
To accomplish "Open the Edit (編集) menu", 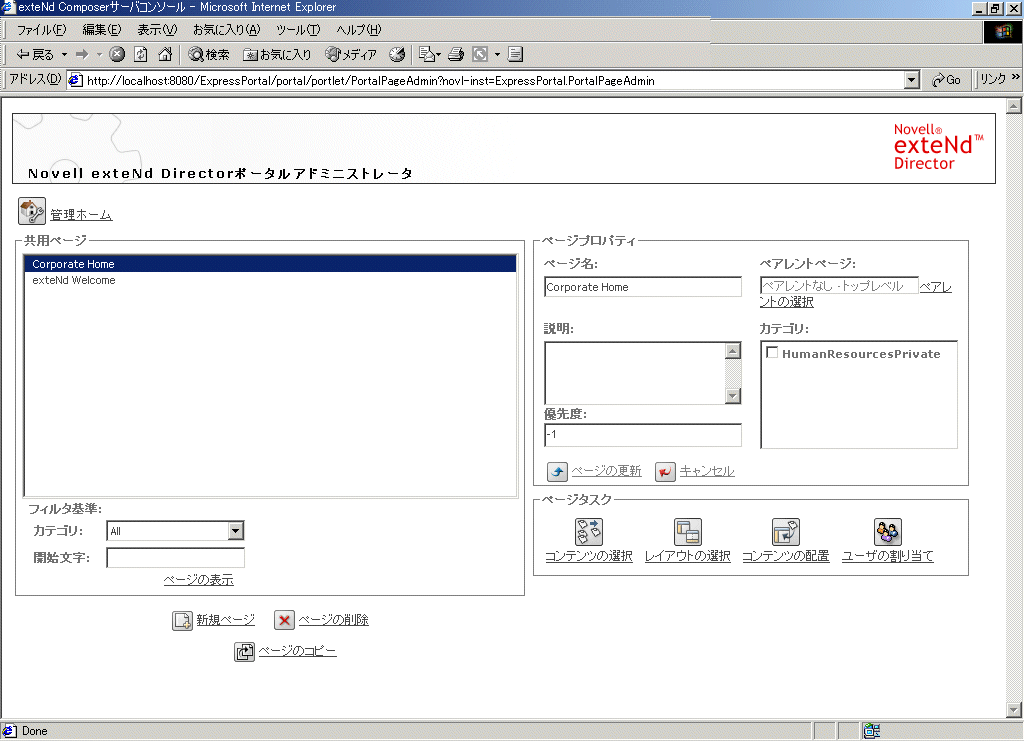I will [x=101, y=30].
